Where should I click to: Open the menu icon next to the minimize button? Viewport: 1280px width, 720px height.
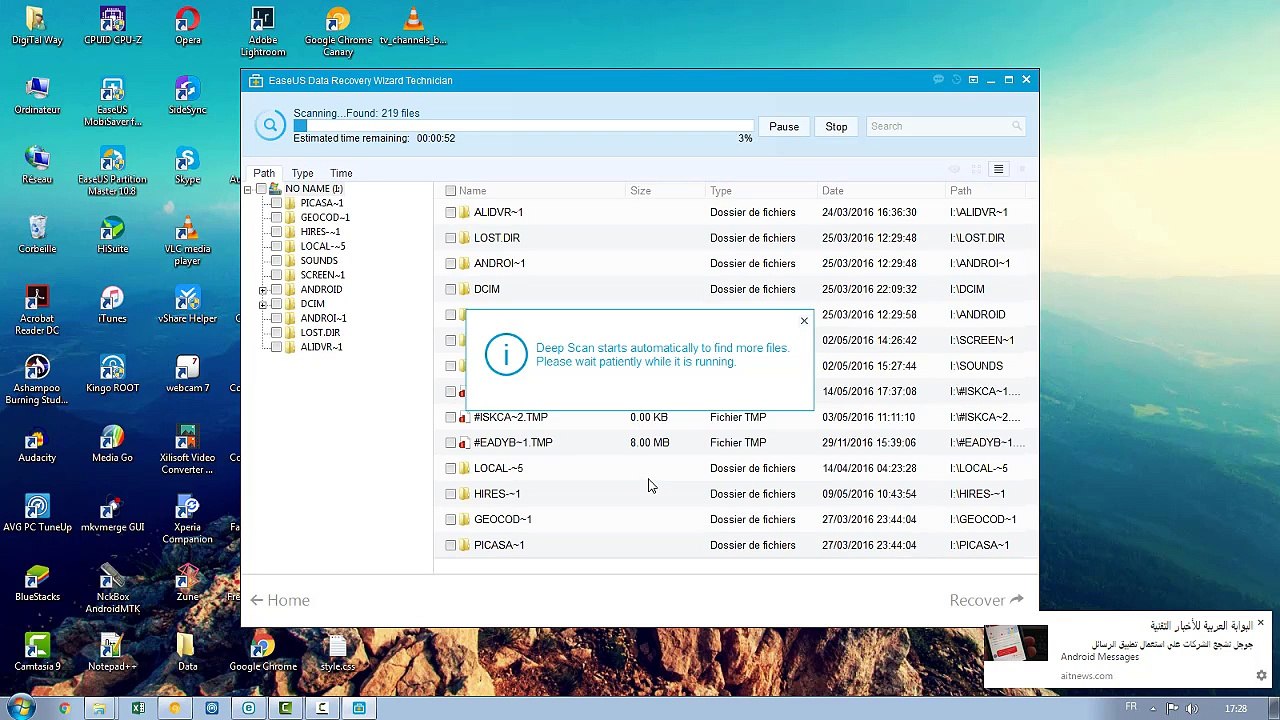click(973, 80)
